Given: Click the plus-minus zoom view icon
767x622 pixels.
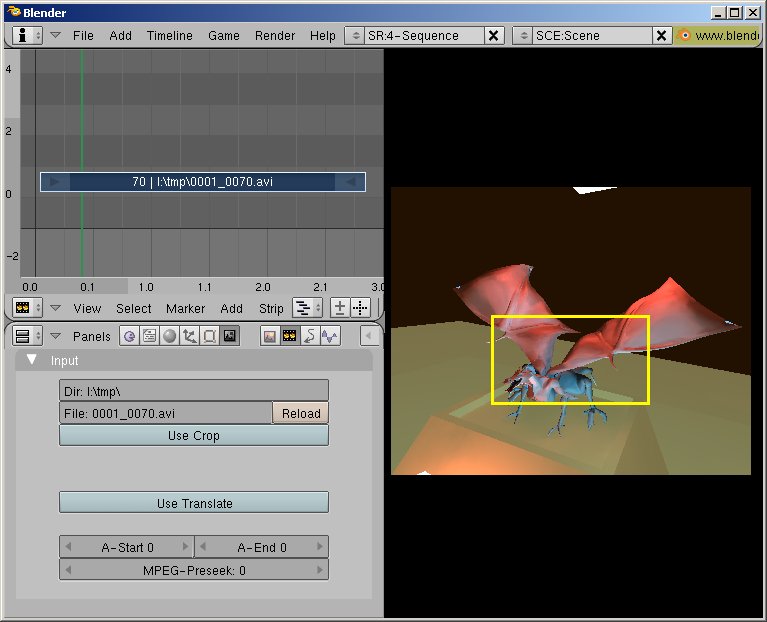Looking at the screenshot, I should coord(340,308).
